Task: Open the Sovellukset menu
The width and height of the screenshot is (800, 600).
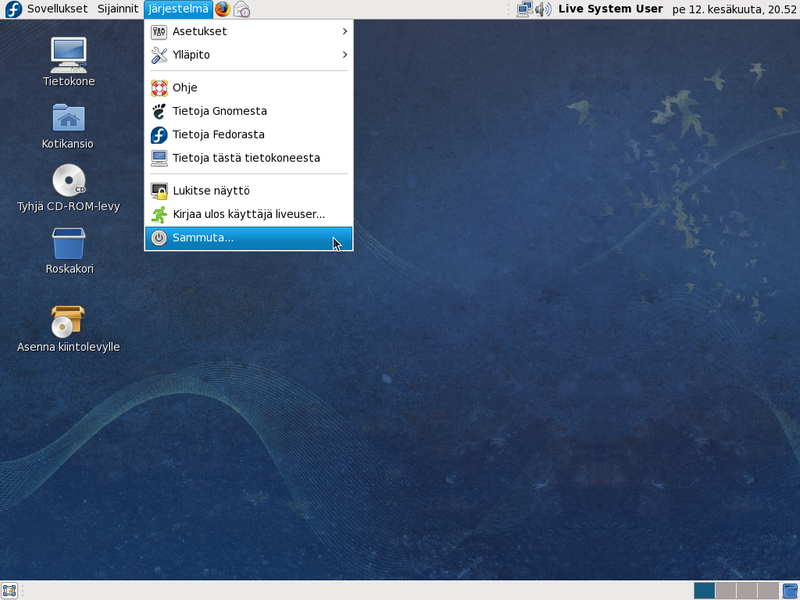Action: pos(56,9)
